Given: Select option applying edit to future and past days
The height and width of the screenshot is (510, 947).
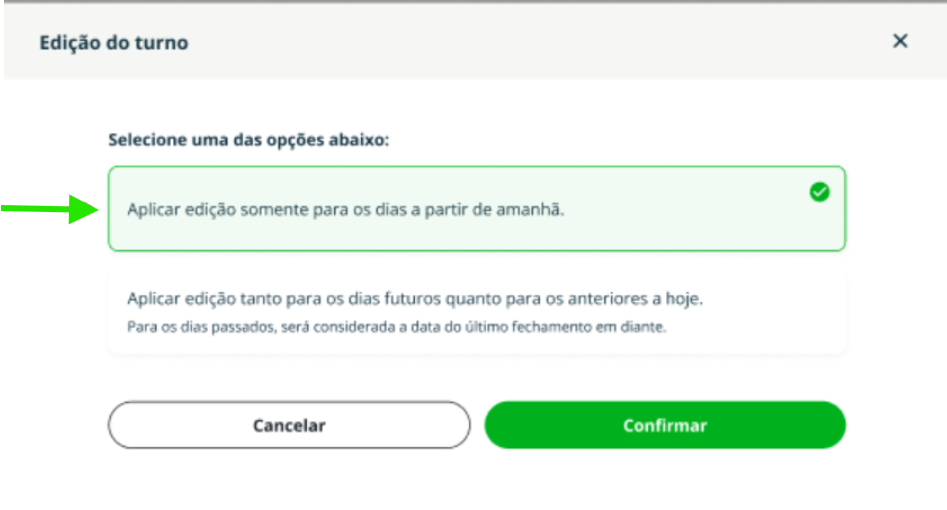Looking at the screenshot, I should point(477,312).
